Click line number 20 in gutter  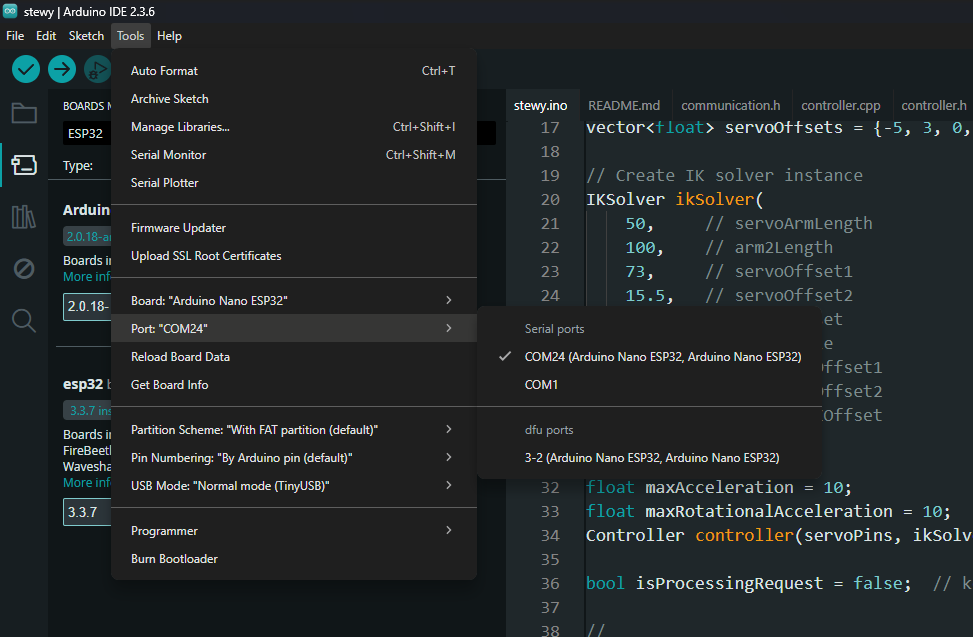pyautogui.click(x=550, y=199)
